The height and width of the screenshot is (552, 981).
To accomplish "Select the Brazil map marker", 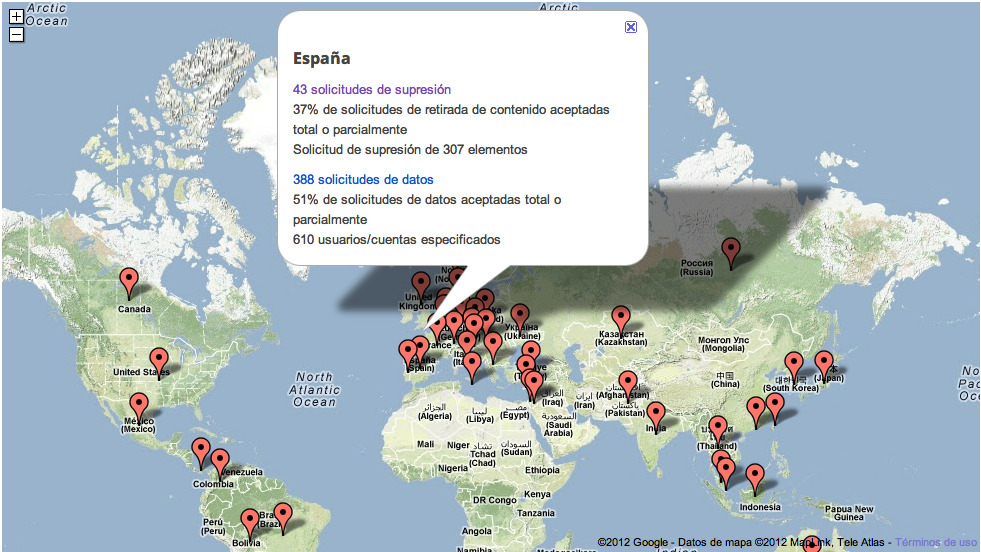I will tap(283, 518).
